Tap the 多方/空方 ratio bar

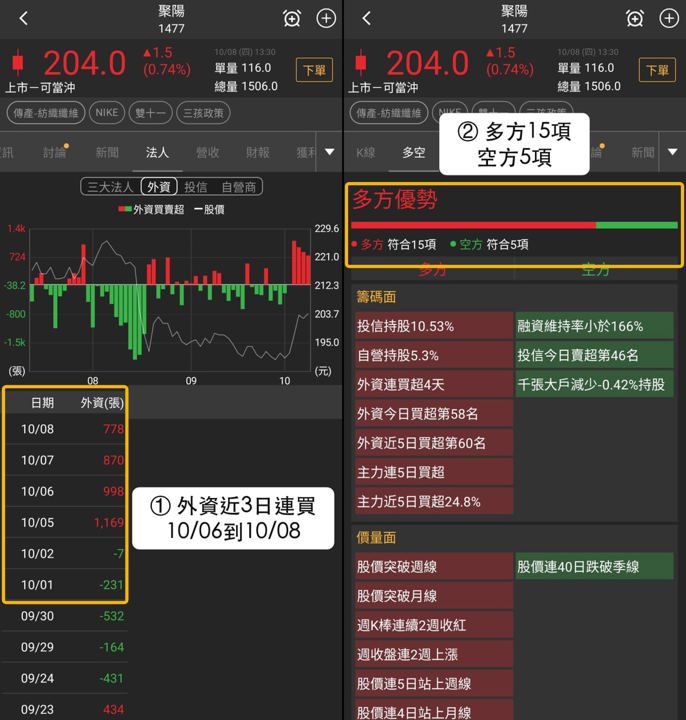coord(514,225)
